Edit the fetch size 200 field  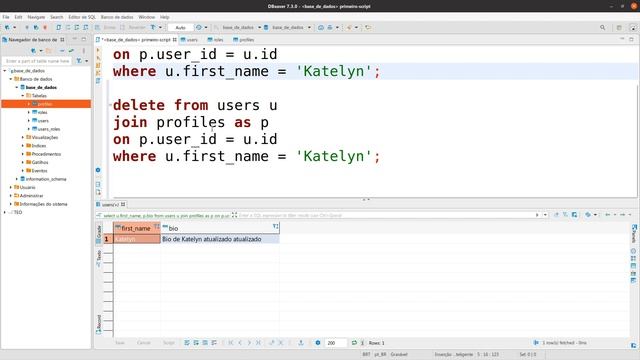[x=336, y=343]
